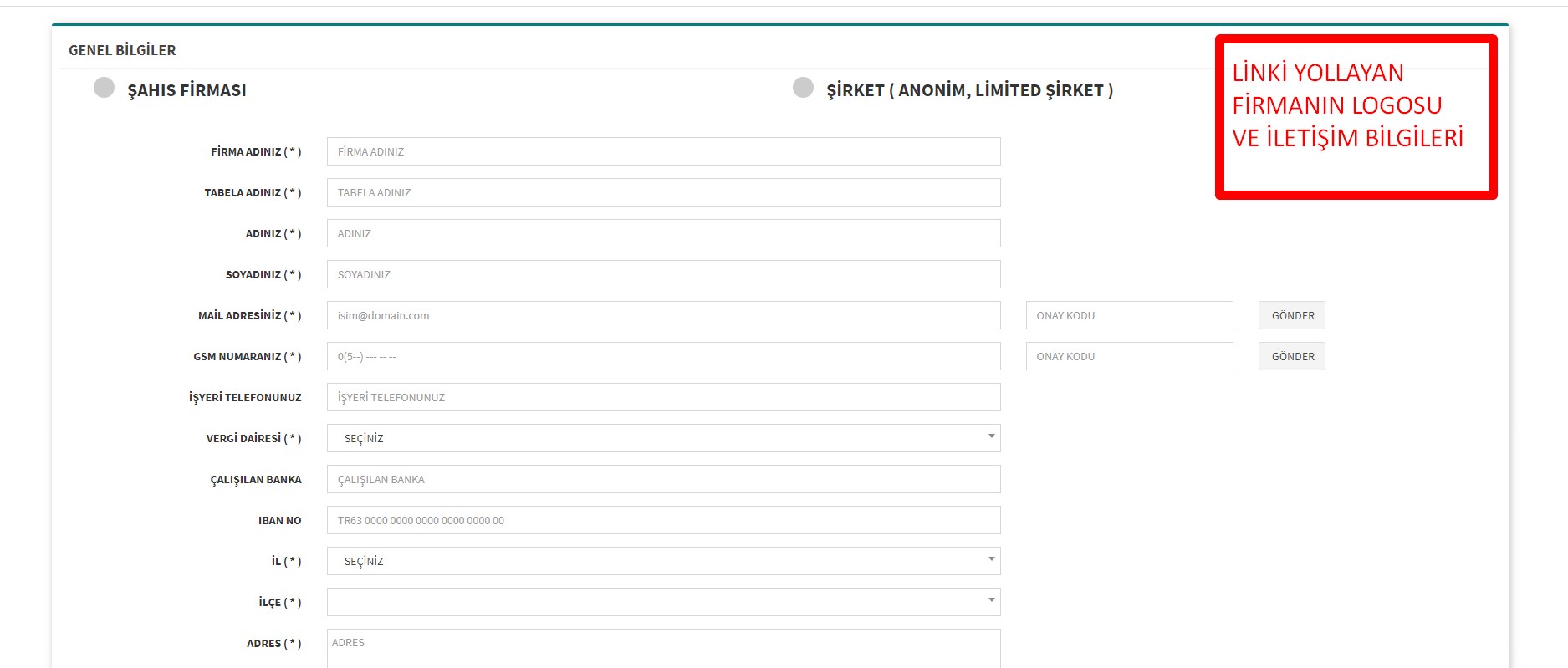Select the SOYADINIZ input box

coord(662,274)
